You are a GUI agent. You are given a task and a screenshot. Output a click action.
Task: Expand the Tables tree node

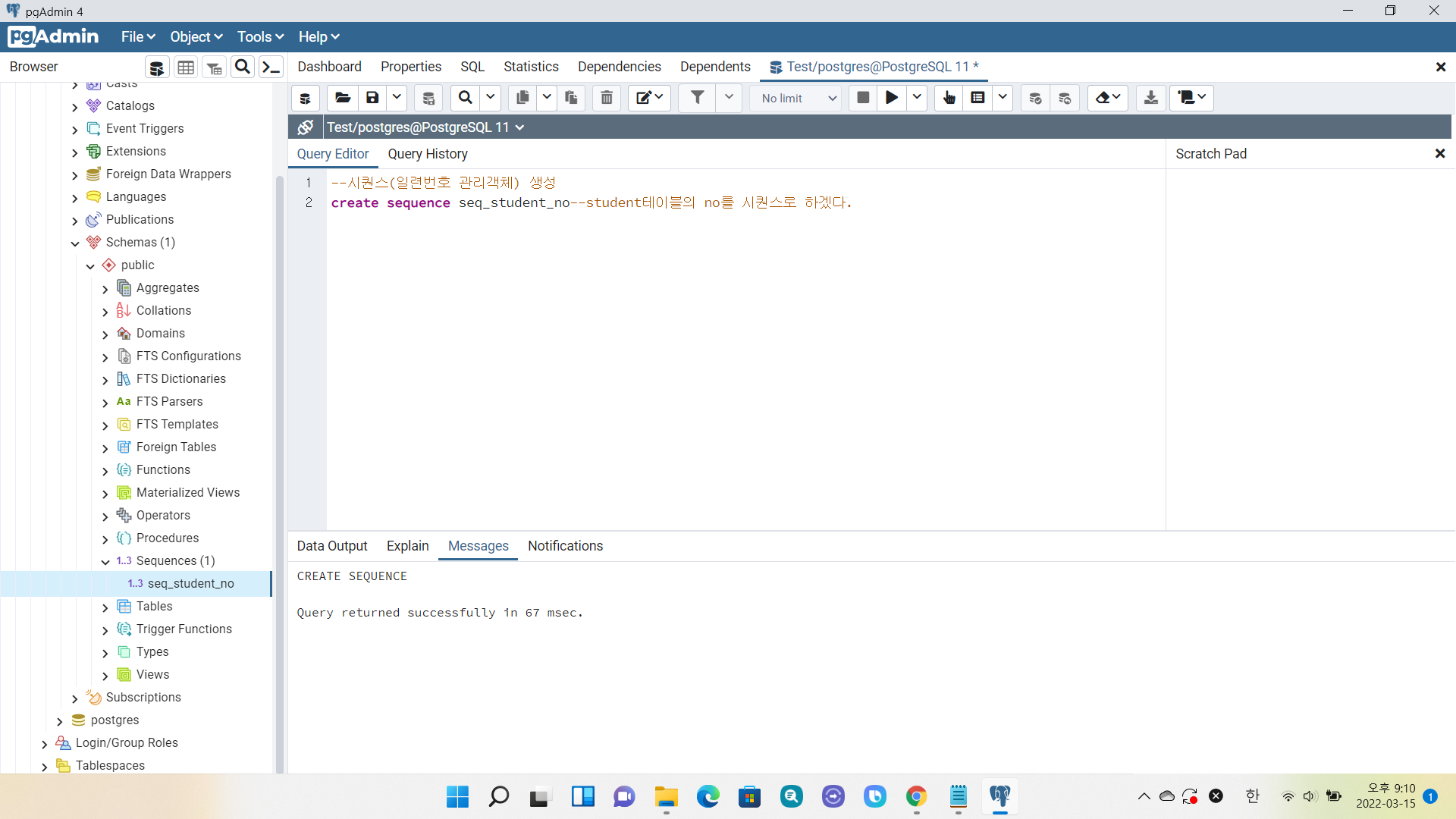(x=105, y=607)
